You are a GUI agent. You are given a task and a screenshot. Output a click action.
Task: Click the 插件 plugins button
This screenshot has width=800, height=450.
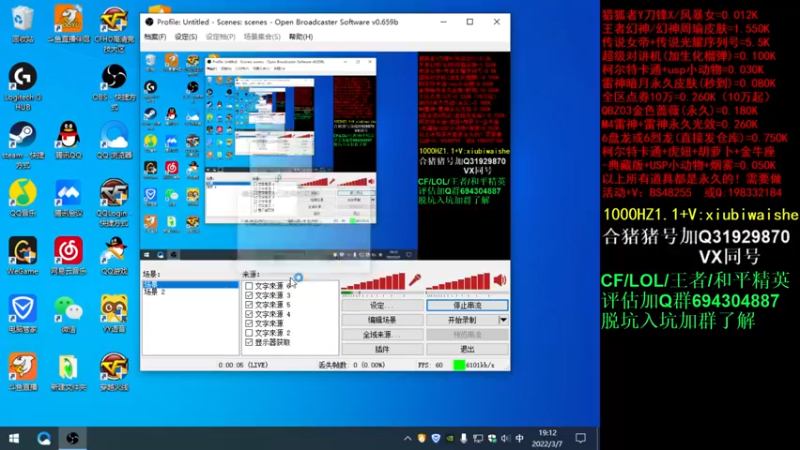pyautogui.click(x=382, y=349)
